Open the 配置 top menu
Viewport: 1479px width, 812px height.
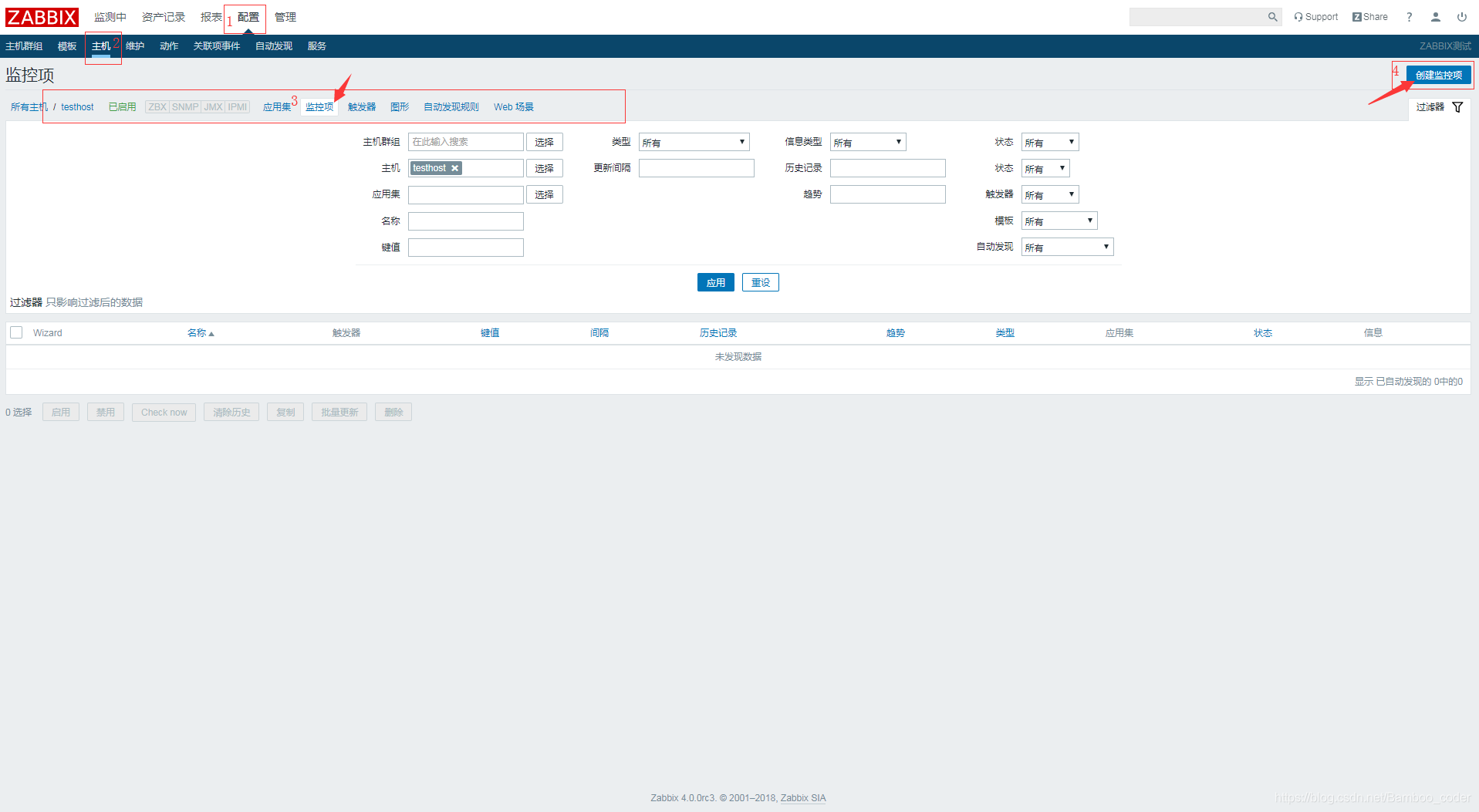[248, 17]
